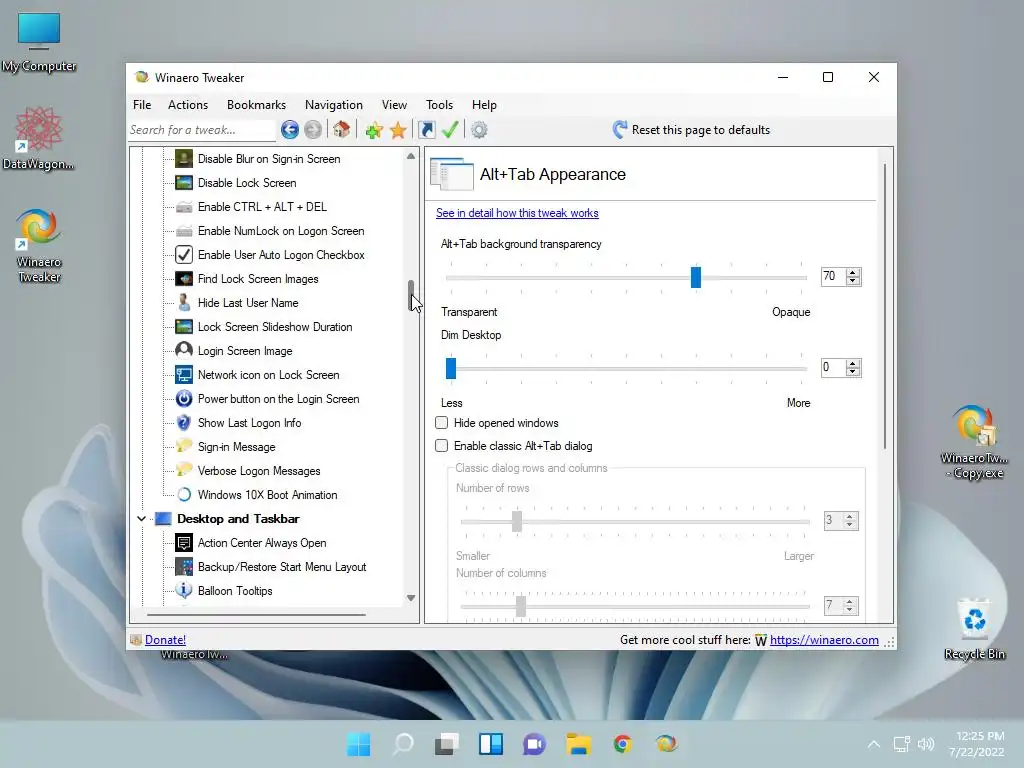Open the Navigation menu
Screen dimensions: 1024x768
pos(334,104)
